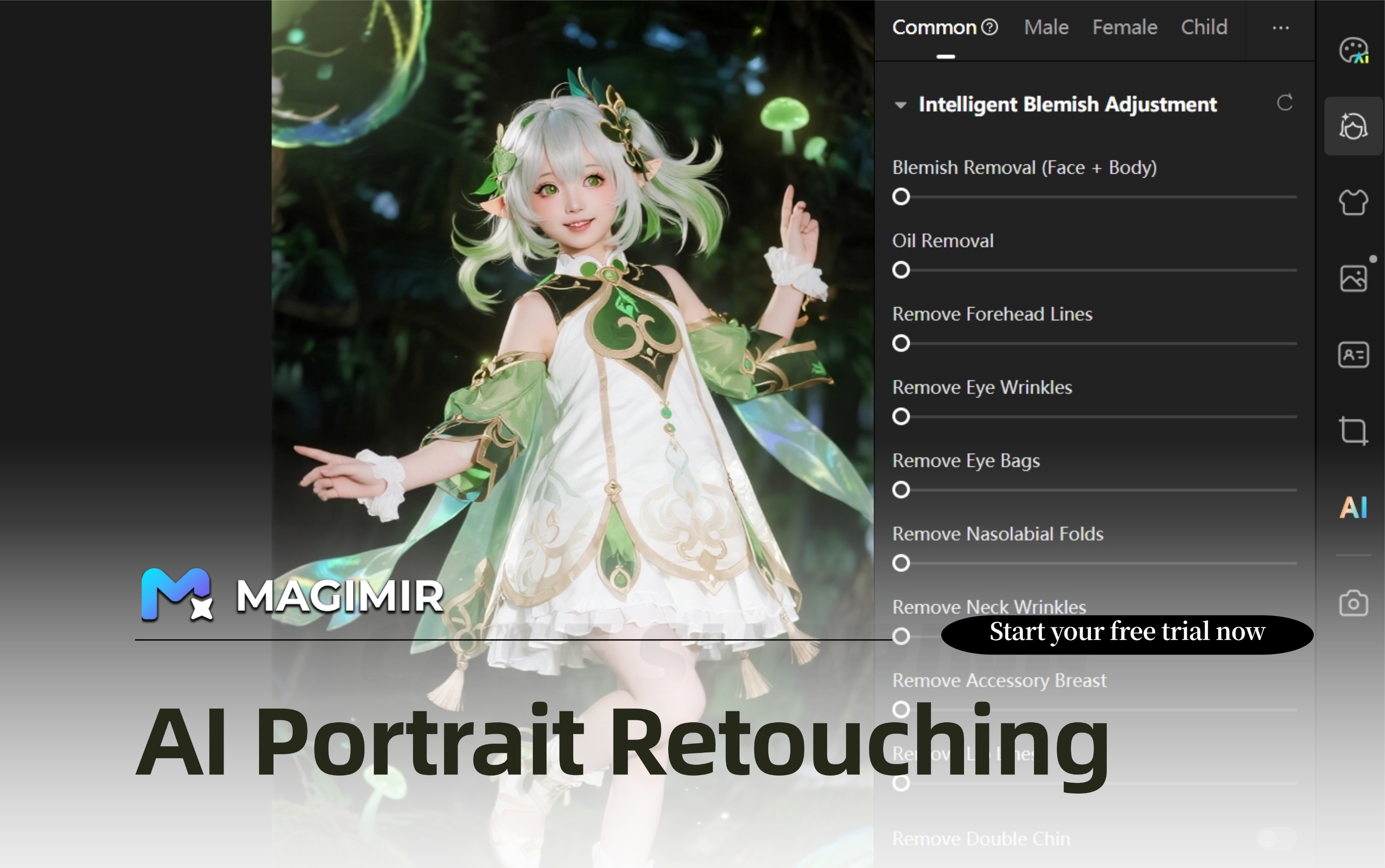Collapse the Intelligent Blemish Adjustment section

(901, 105)
